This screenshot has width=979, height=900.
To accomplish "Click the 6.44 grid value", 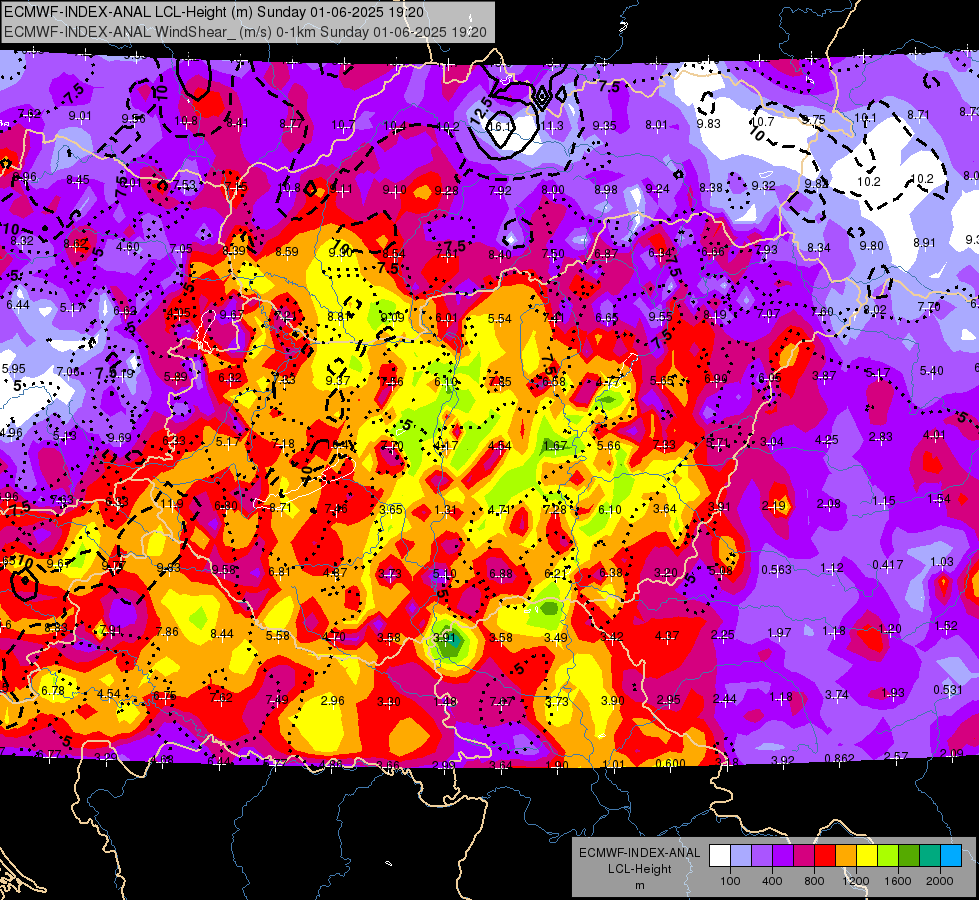I will pyautogui.click(x=18, y=304).
